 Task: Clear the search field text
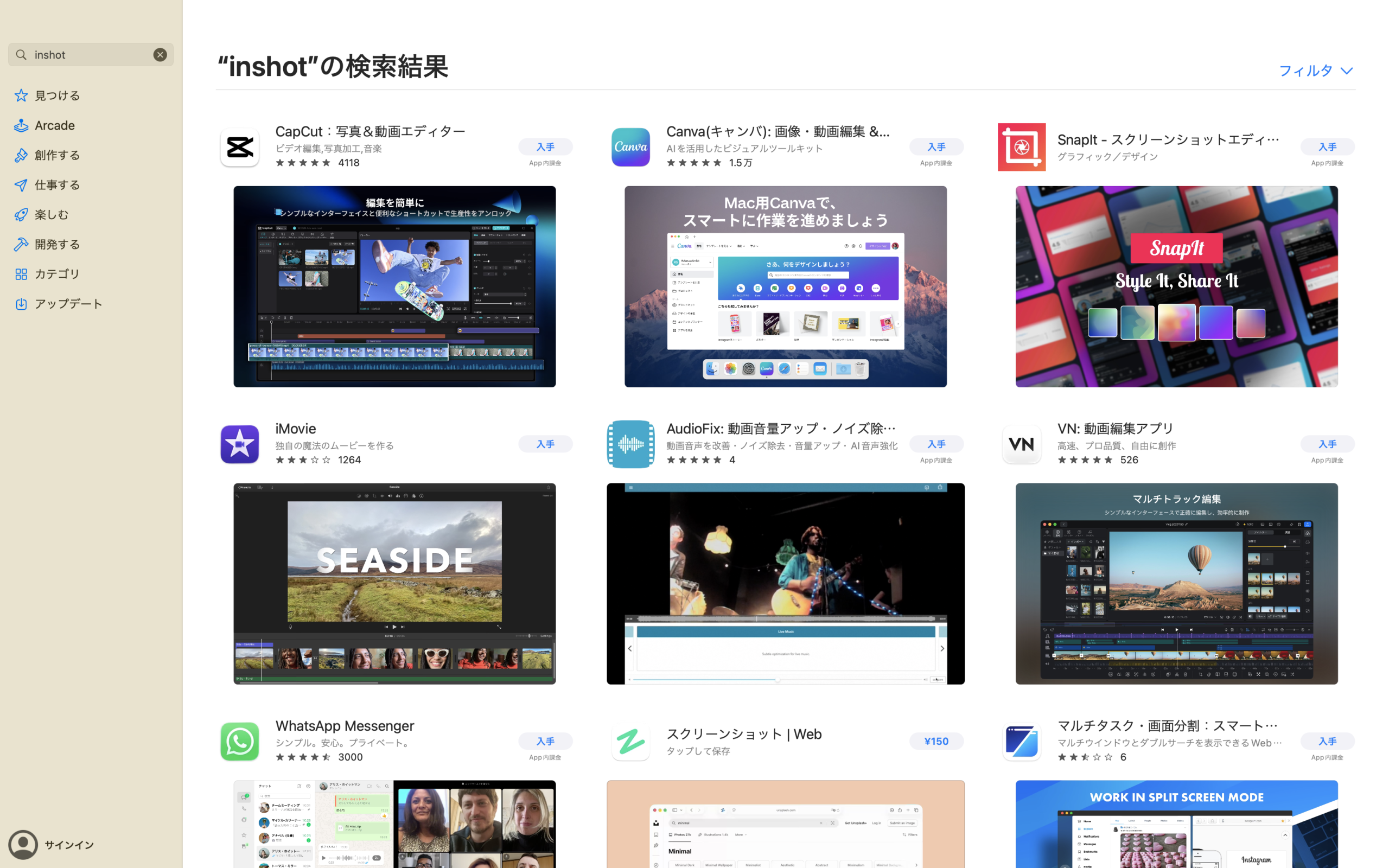coord(160,55)
